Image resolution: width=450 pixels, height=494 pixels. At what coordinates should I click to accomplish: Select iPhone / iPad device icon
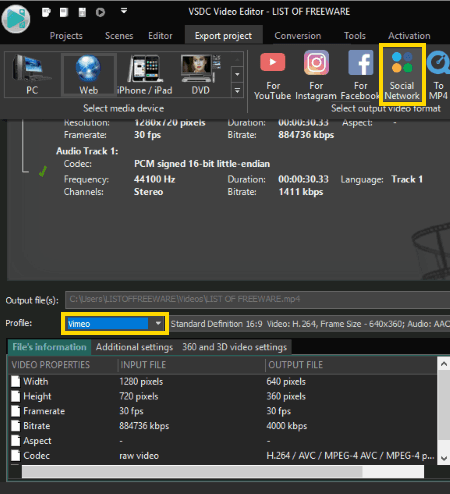point(145,75)
